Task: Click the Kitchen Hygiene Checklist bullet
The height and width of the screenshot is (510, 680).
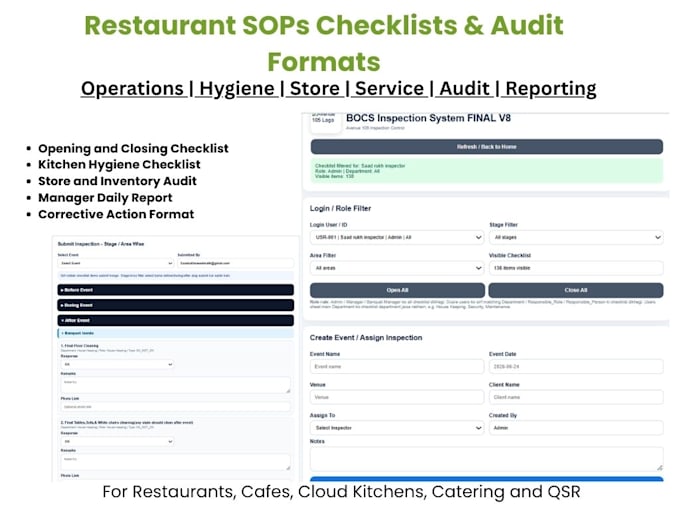Action: [x=119, y=164]
